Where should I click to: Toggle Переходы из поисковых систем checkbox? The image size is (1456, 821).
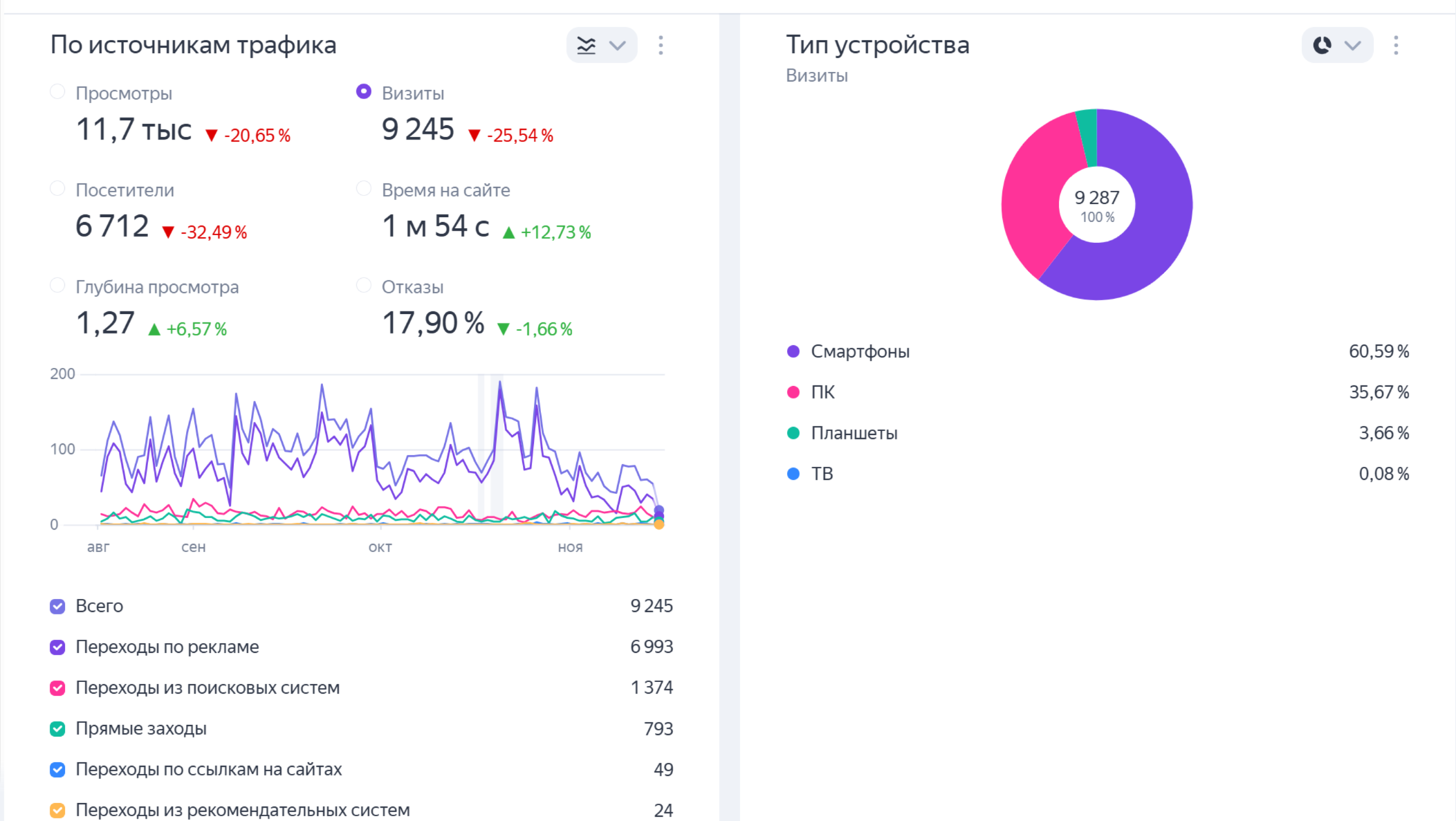[57, 688]
